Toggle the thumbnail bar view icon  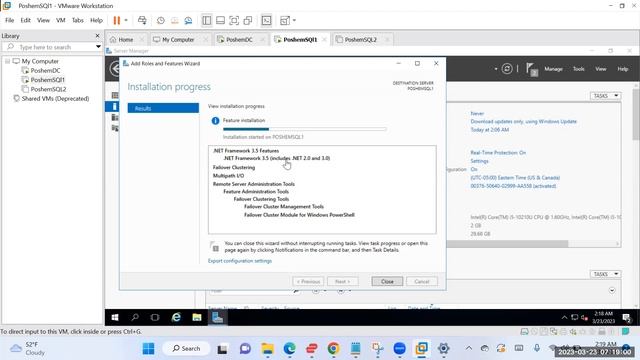coord(220,20)
